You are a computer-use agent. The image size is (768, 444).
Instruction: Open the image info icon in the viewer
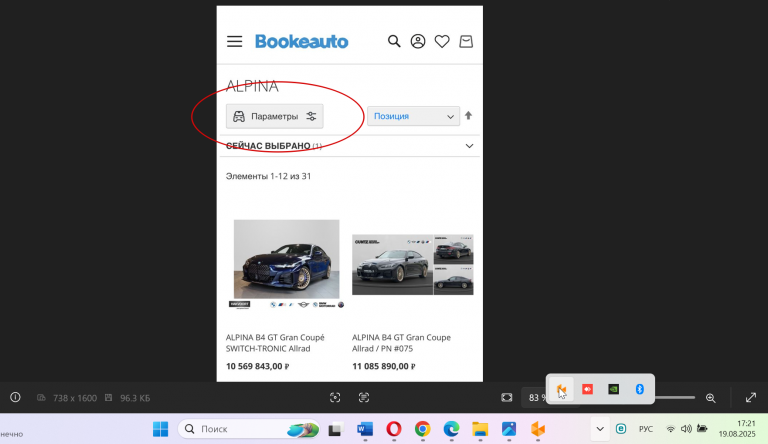tap(15, 397)
